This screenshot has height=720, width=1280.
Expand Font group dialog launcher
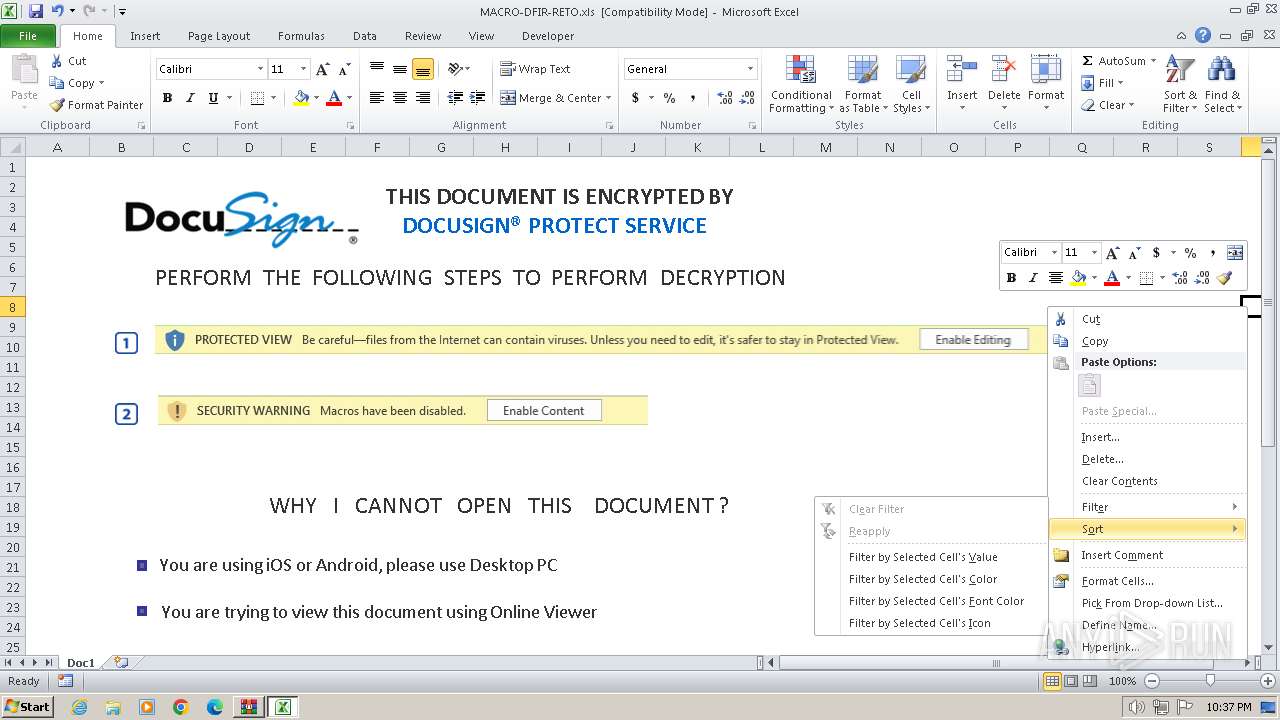350,126
